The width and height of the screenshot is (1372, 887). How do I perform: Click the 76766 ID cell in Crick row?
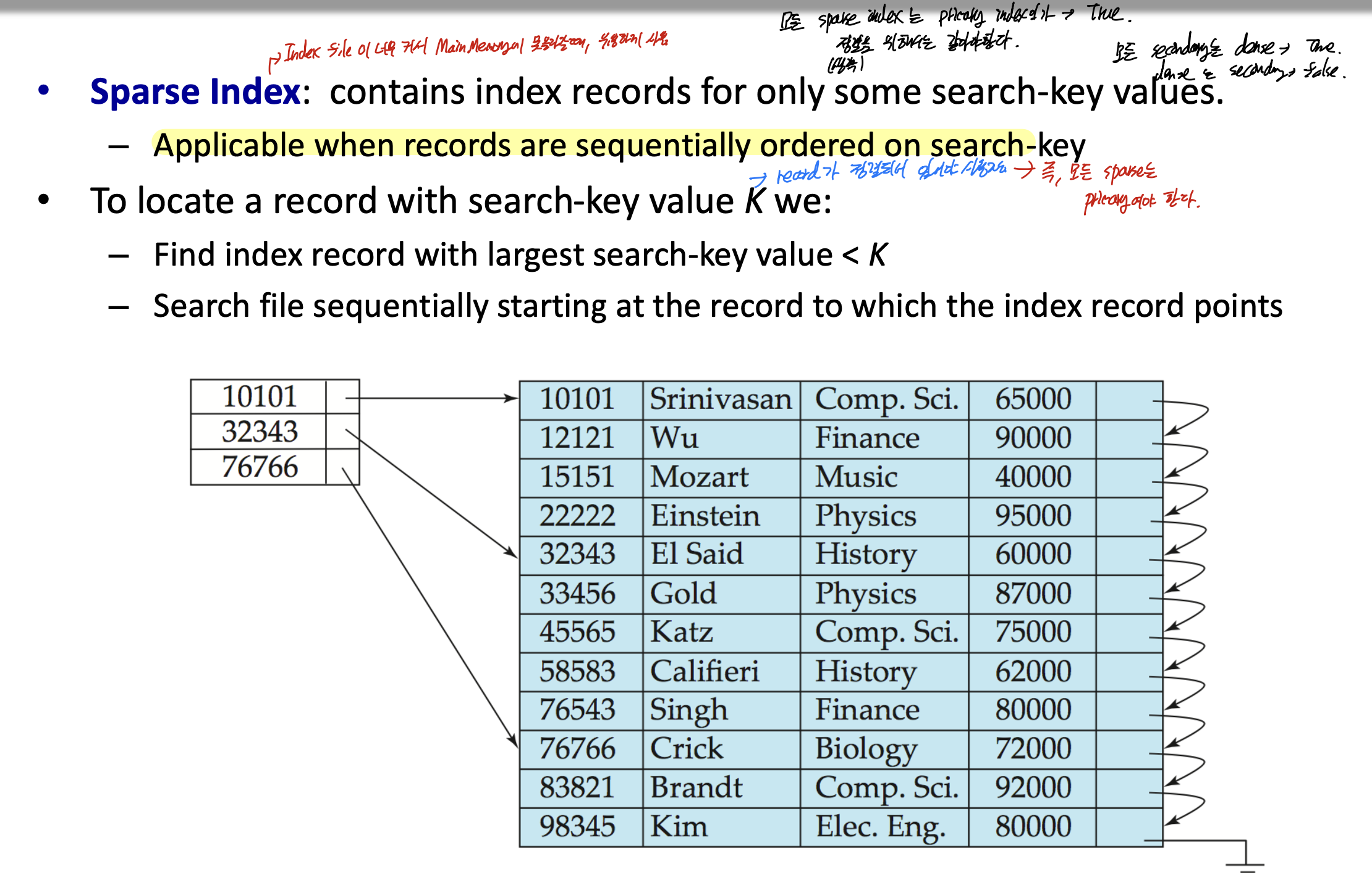pyautogui.click(x=577, y=749)
